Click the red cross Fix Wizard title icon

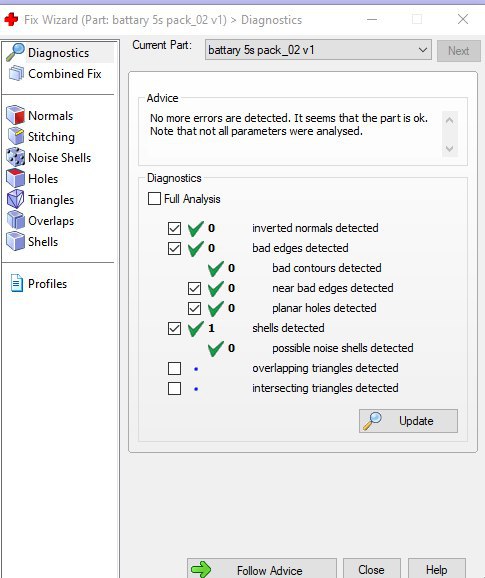coord(11,19)
